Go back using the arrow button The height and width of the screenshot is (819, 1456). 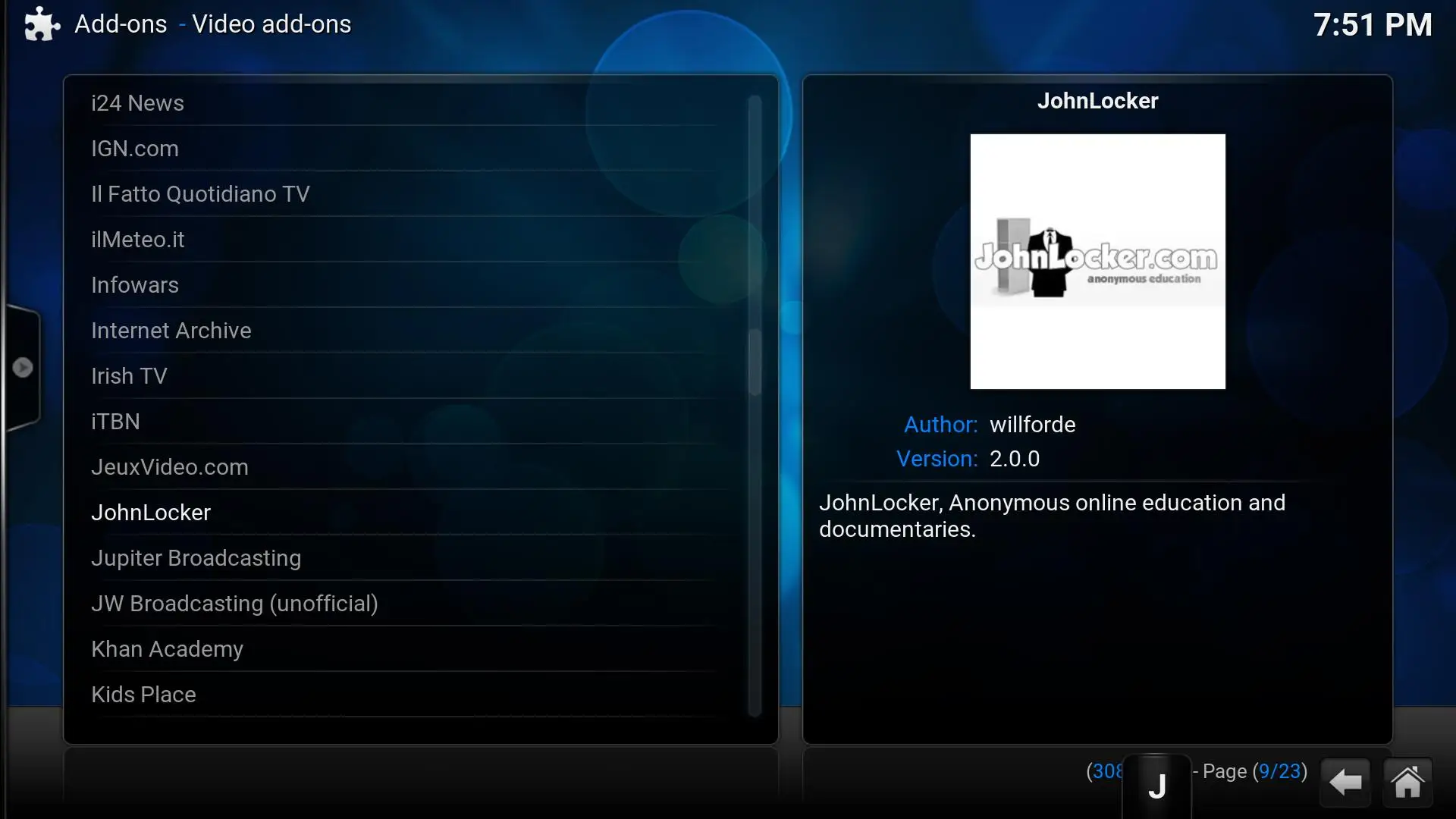pos(1345,782)
